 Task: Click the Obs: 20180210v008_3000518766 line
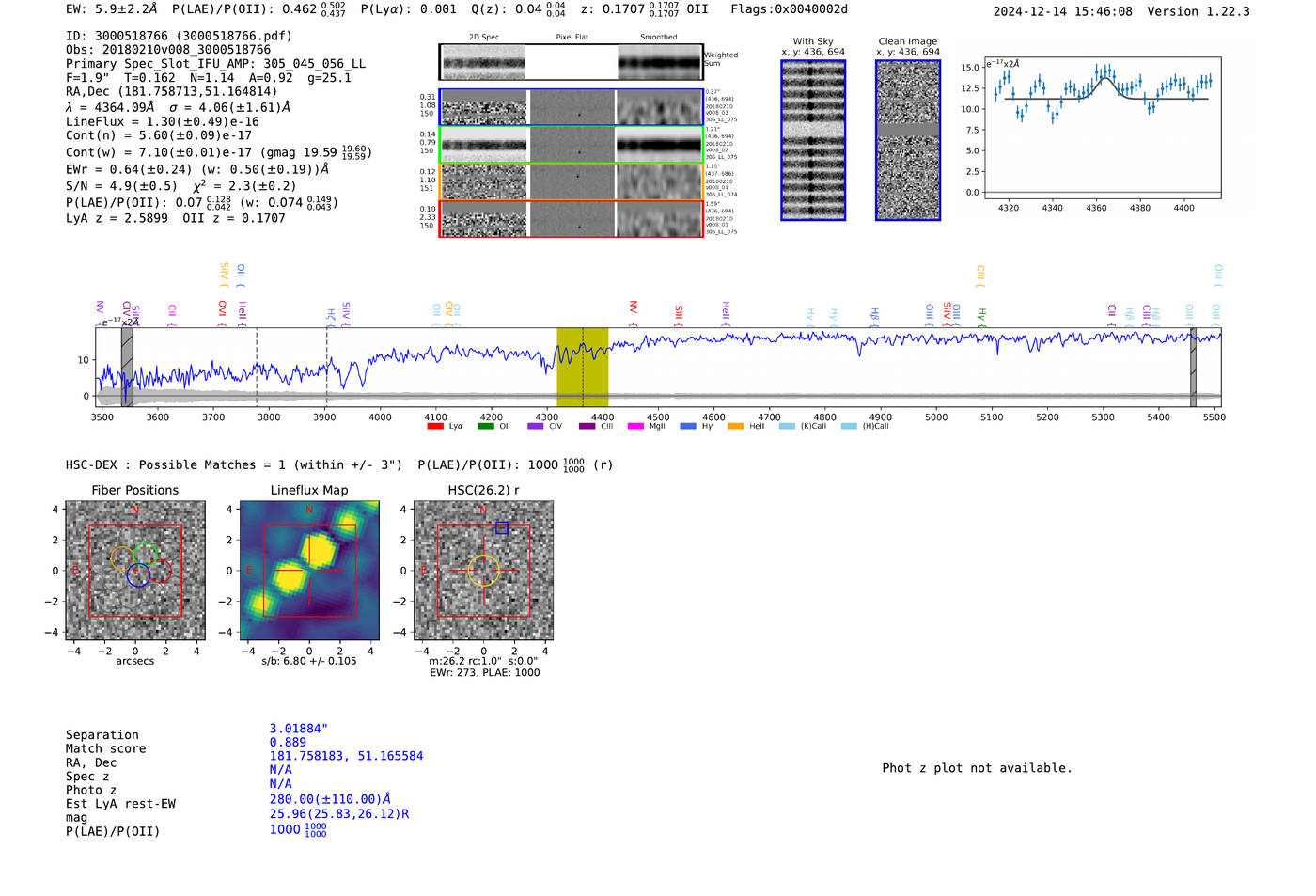168,50
